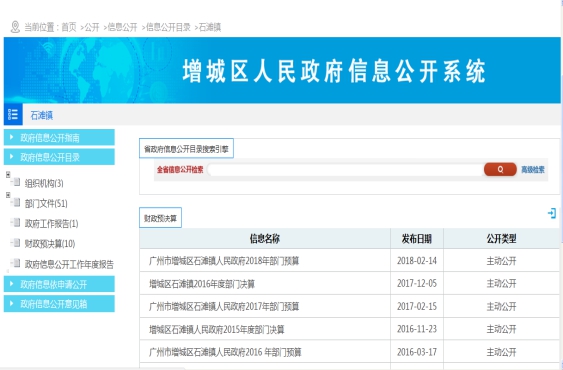Click 主动公开 in the 2018-02-14 row

501,261
